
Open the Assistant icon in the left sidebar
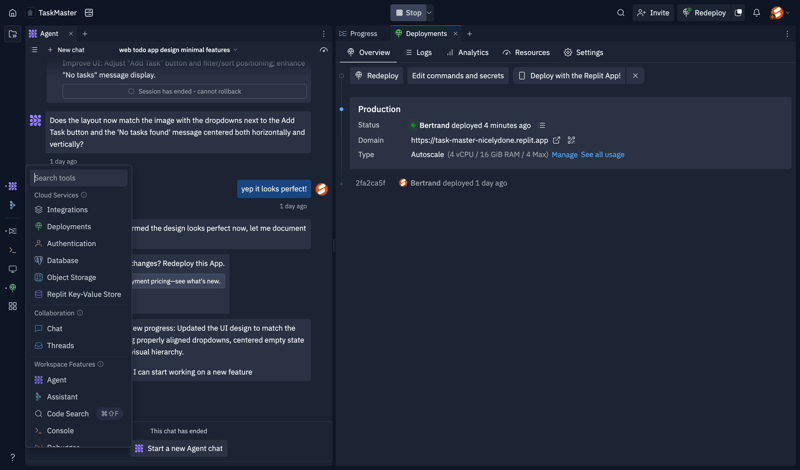pos(13,205)
